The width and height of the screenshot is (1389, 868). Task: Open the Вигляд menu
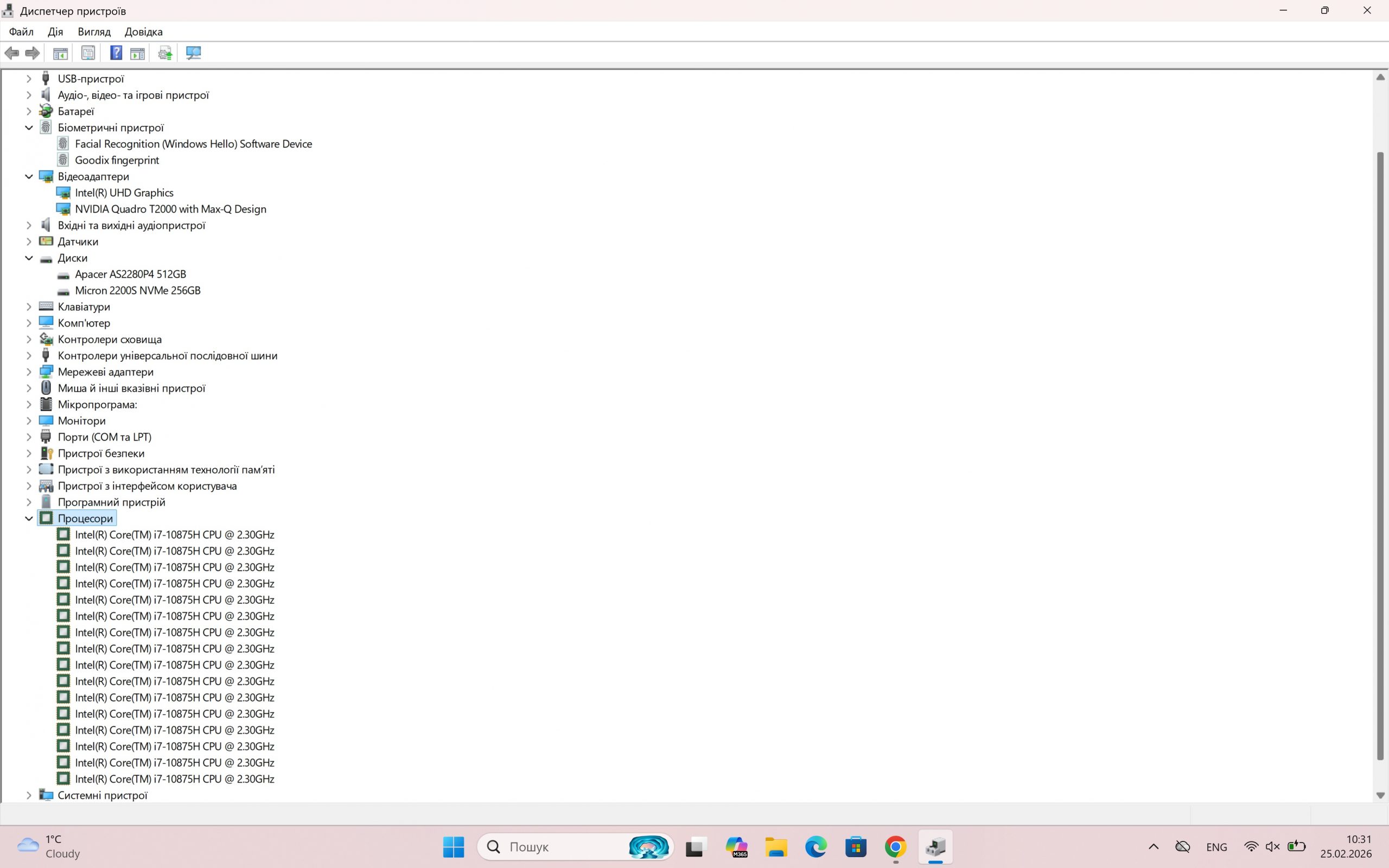point(94,31)
